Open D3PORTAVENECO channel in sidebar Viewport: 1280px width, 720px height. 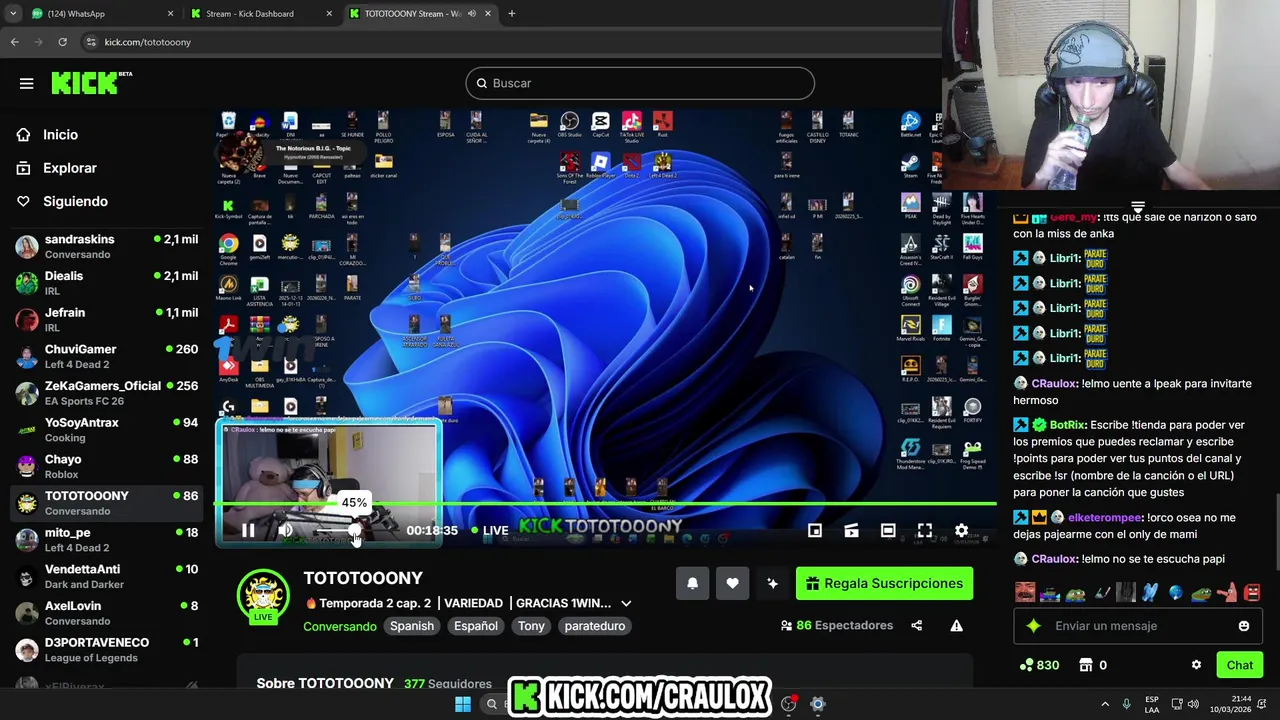pyautogui.click(x=106, y=650)
